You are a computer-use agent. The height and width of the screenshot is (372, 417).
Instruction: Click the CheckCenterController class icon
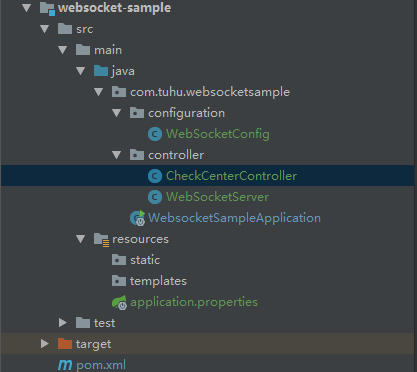tap(155, 176)
